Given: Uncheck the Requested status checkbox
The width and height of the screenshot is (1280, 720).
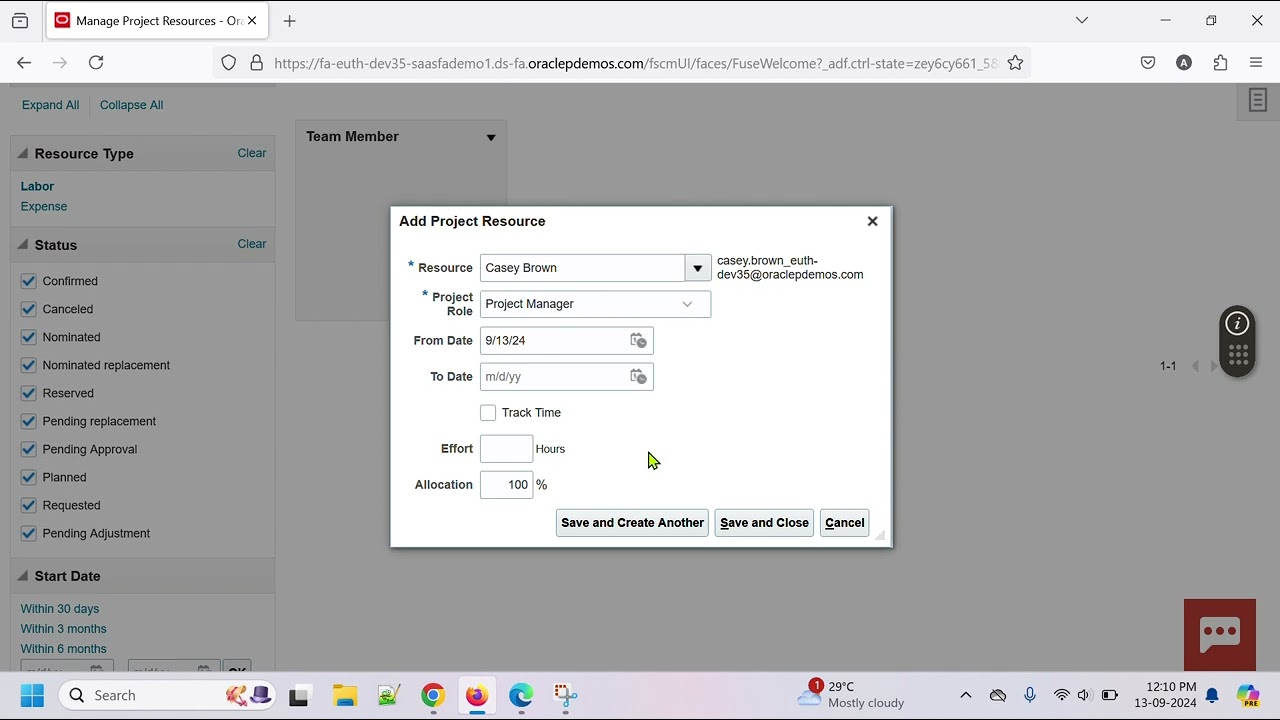Looking at the screenshot, I should [x=28, y=505].
